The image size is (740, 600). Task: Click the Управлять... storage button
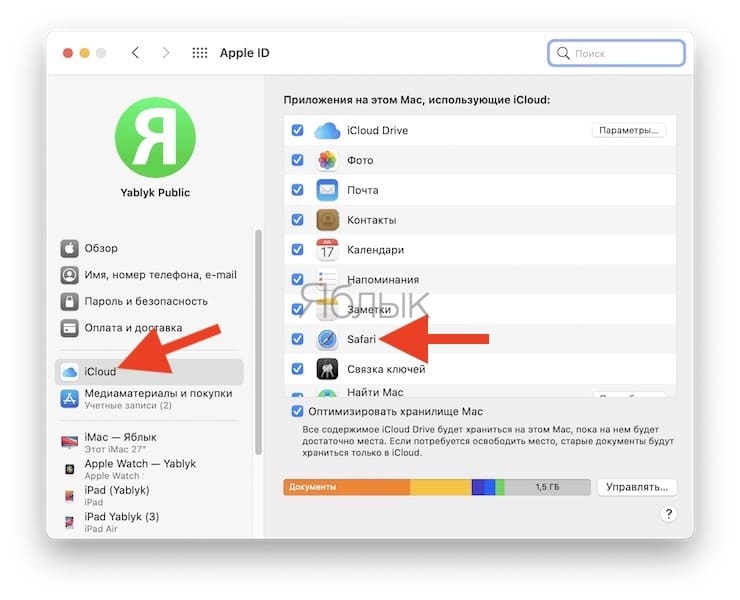click(637, 487)
